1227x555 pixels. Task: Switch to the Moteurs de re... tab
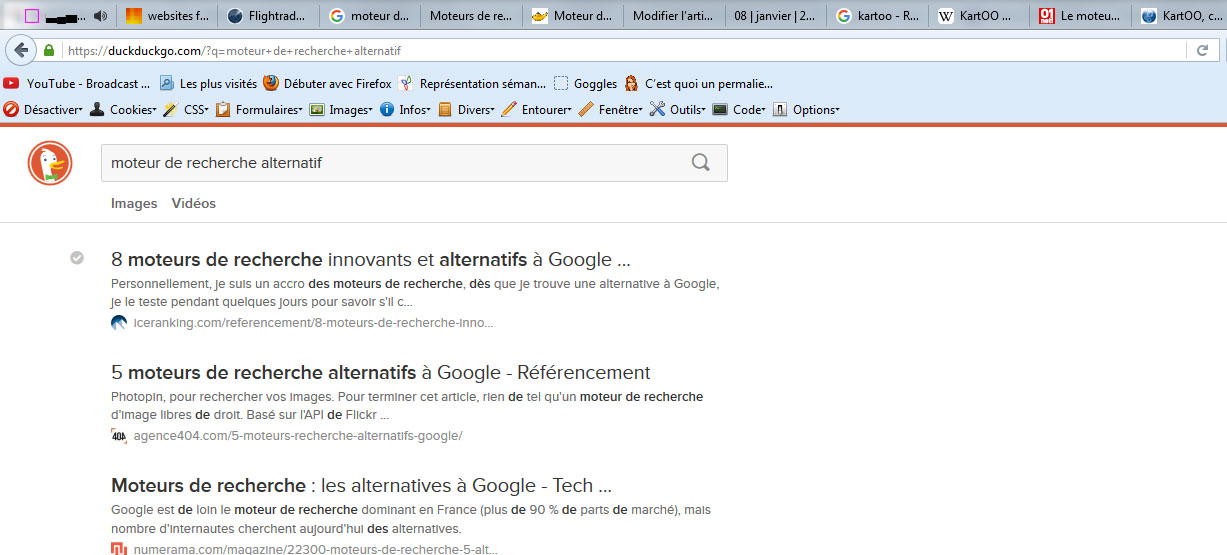point(471,16)
